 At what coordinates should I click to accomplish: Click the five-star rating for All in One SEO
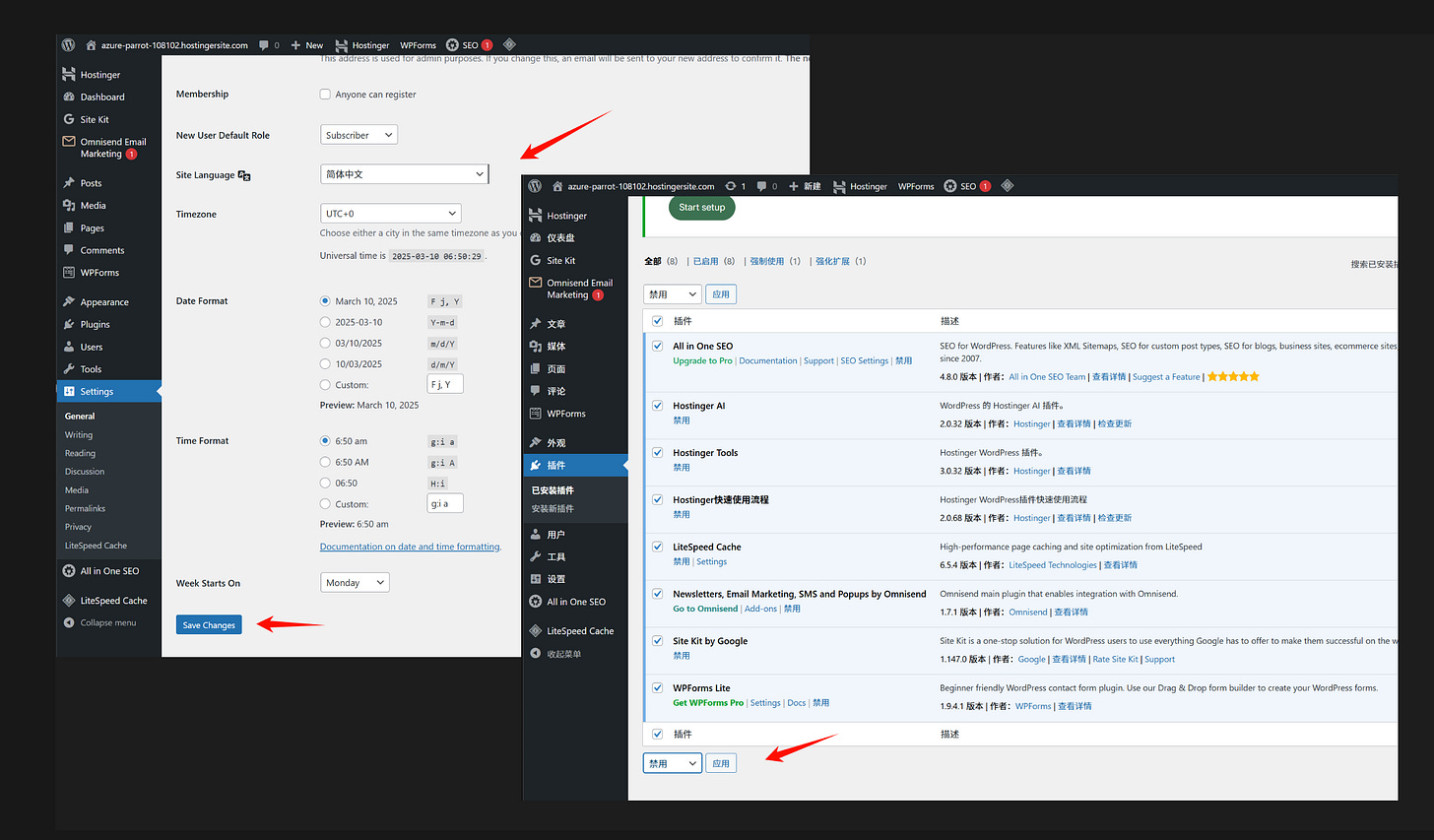point(1233,376)
